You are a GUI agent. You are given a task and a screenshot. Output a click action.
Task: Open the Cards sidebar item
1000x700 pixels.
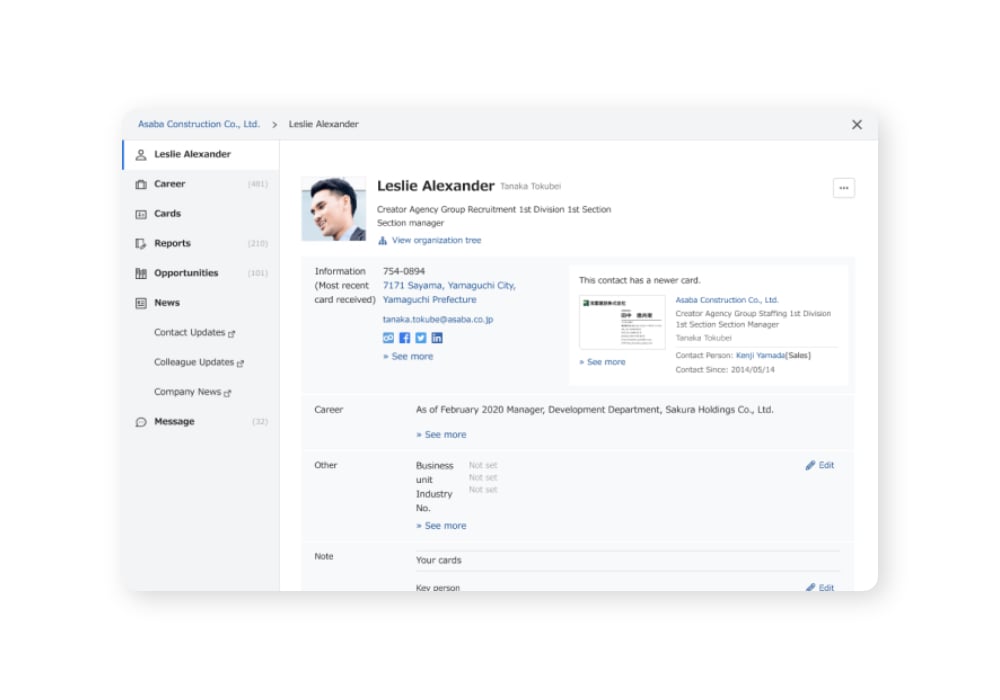(x=201, y=214)
